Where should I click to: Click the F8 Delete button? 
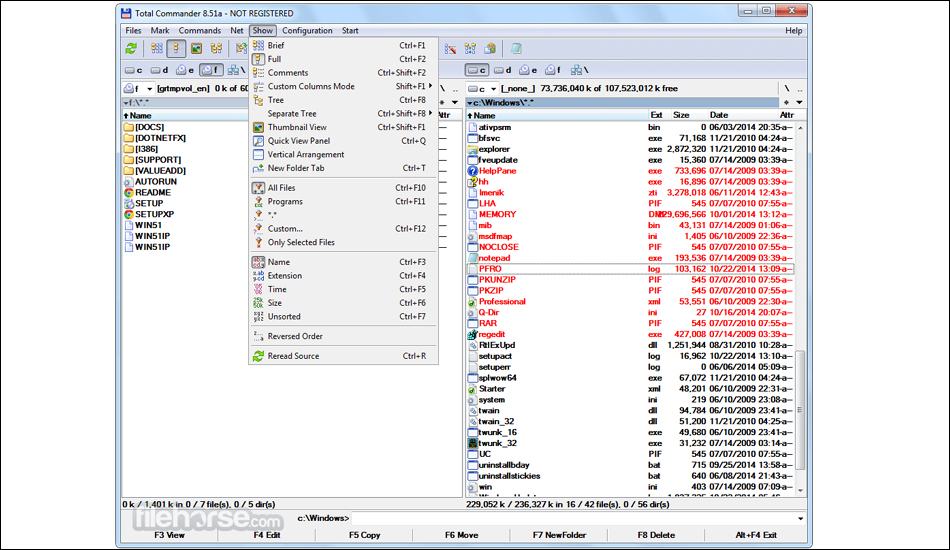pyautogui.click(x=656, y=535)
